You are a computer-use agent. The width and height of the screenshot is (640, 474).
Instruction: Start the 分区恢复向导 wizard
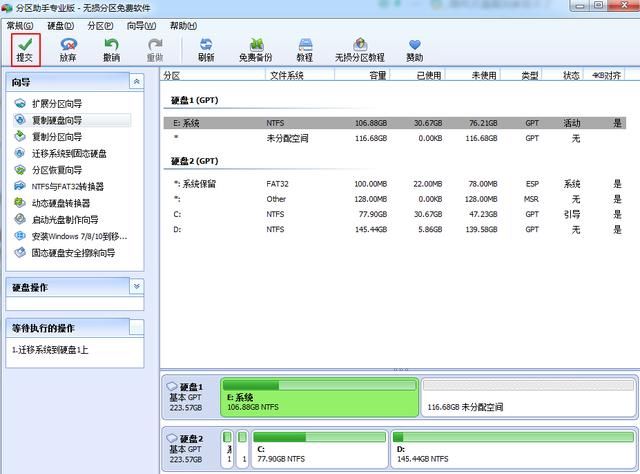[x=59, y=170]
